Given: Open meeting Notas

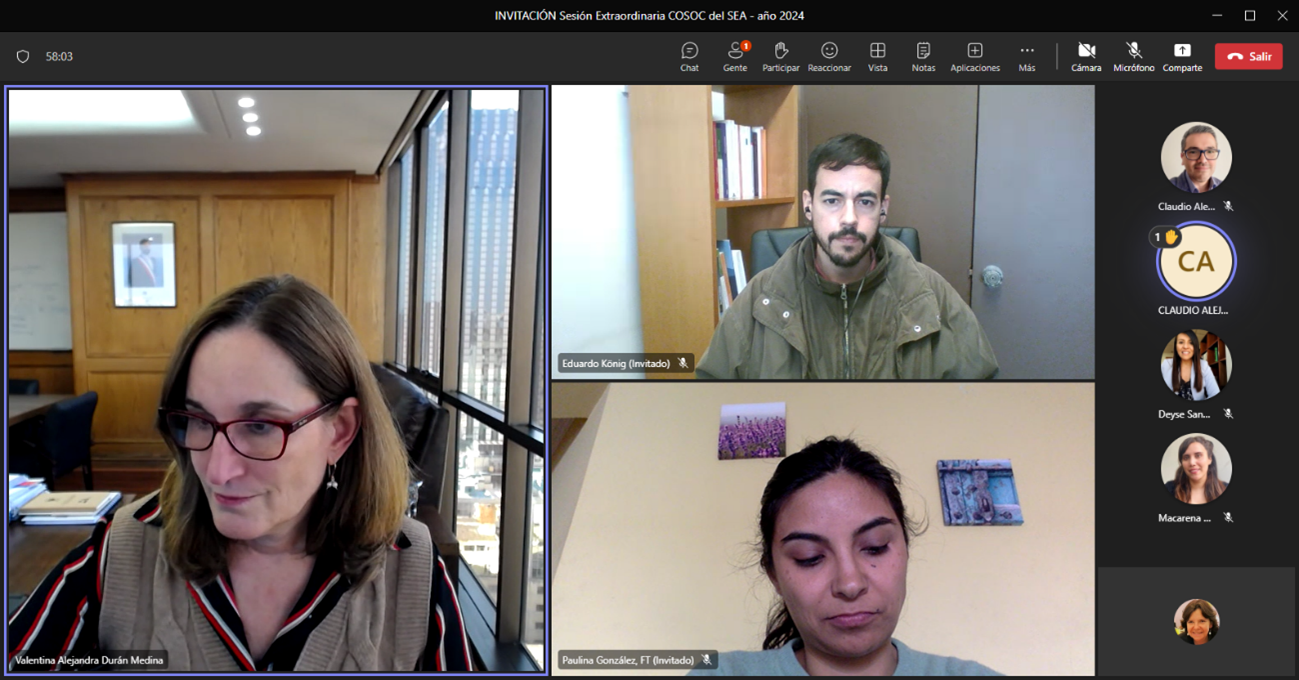Looking at the screenshot, I should (x=923, y=56).
